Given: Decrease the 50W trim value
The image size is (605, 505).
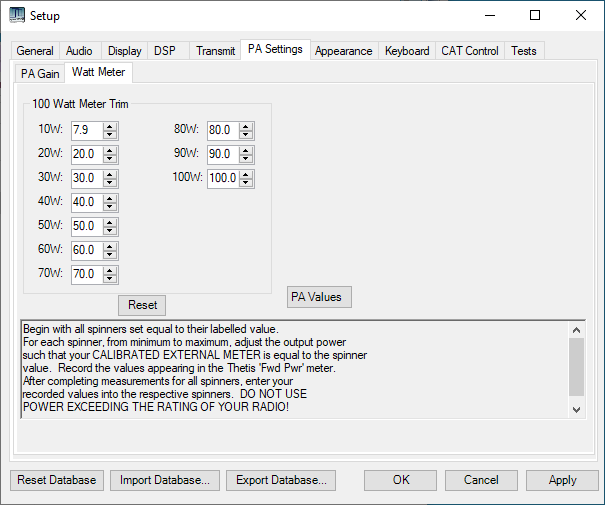Looking at the screenshot, I should coord(110,230).
